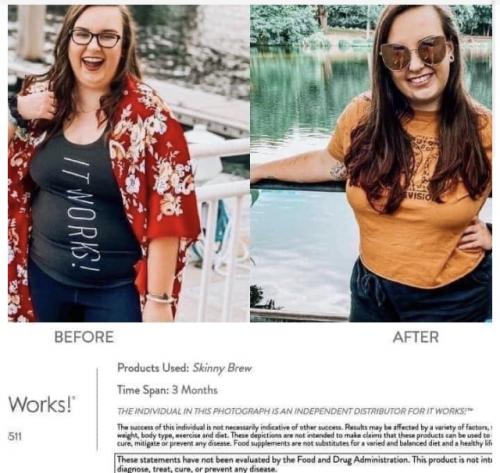
Task: Click the Products Used: Skinny Brew line
Action: click(x=184, y=368)
